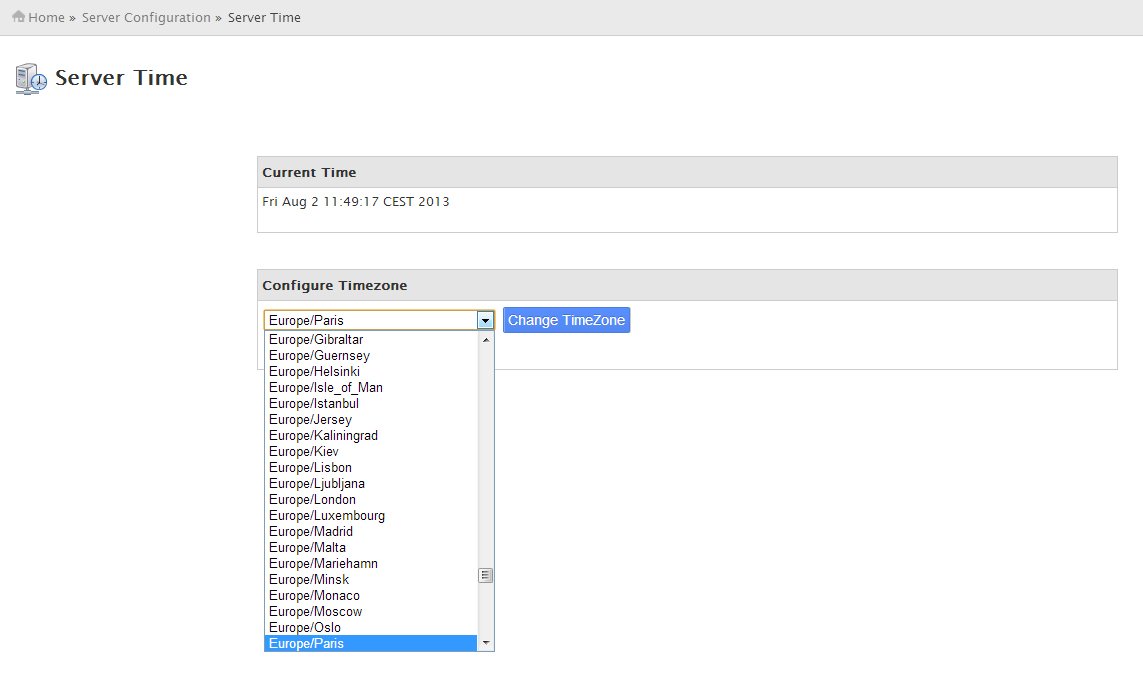Select Europe/Guernsey from the list

(x=371, y=355)
